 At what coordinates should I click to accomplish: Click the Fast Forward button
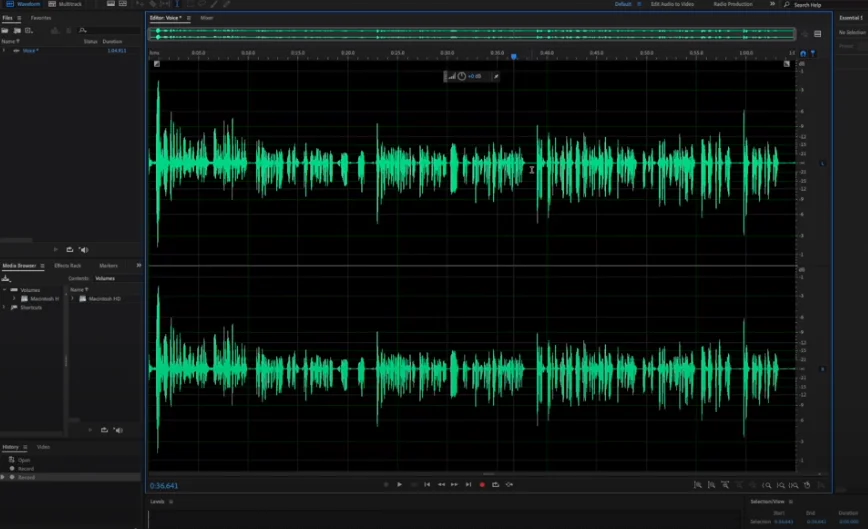tap(454, 485)
